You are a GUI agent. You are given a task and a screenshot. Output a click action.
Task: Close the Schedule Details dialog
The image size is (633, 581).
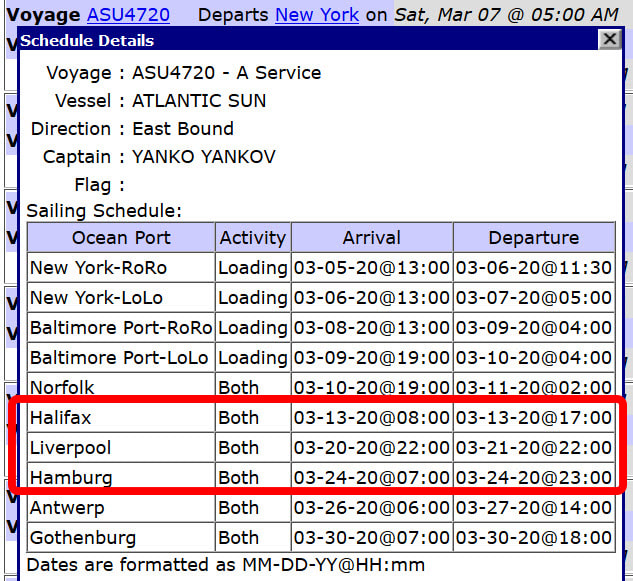pyautogui.click(x=609, y=40)
